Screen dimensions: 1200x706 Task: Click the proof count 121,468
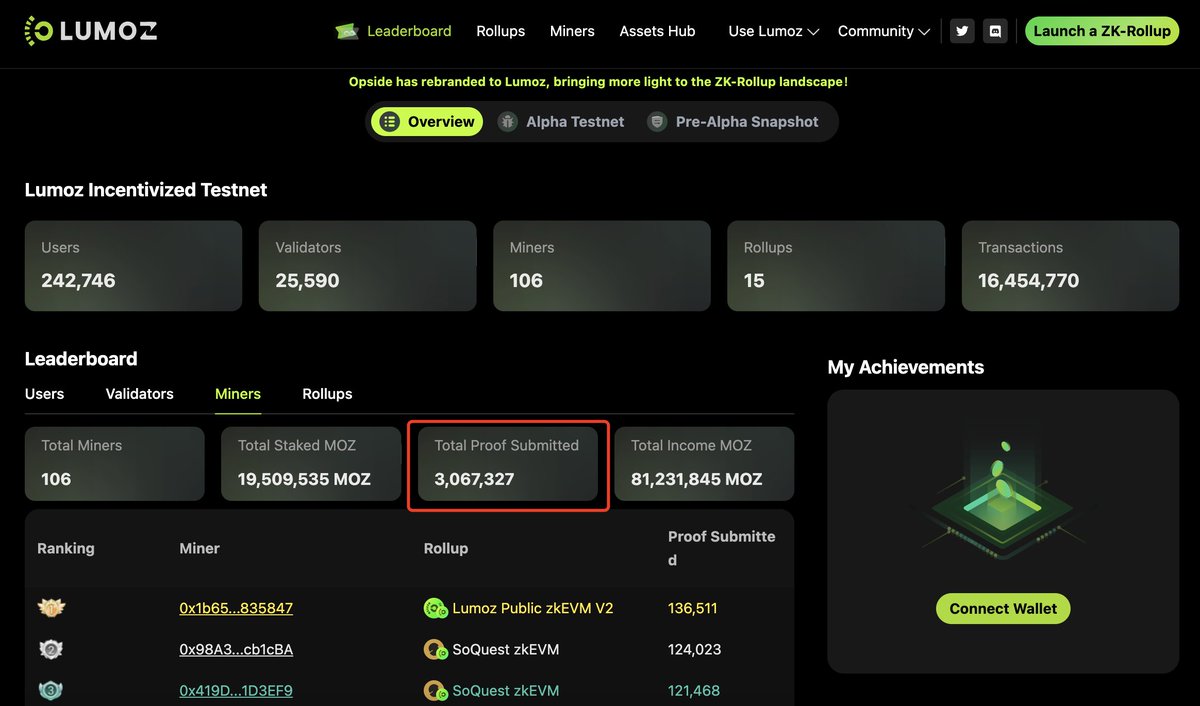pyautogui.click(x=694, y=690)
